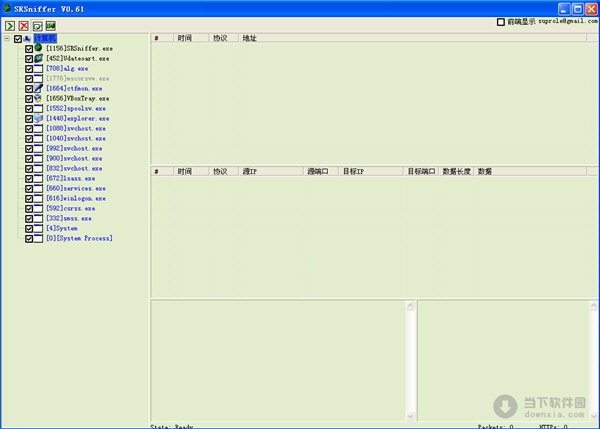Select [832]svchost.exe in the tree
This screenshot has width=600, height=429.
point(74,168)
